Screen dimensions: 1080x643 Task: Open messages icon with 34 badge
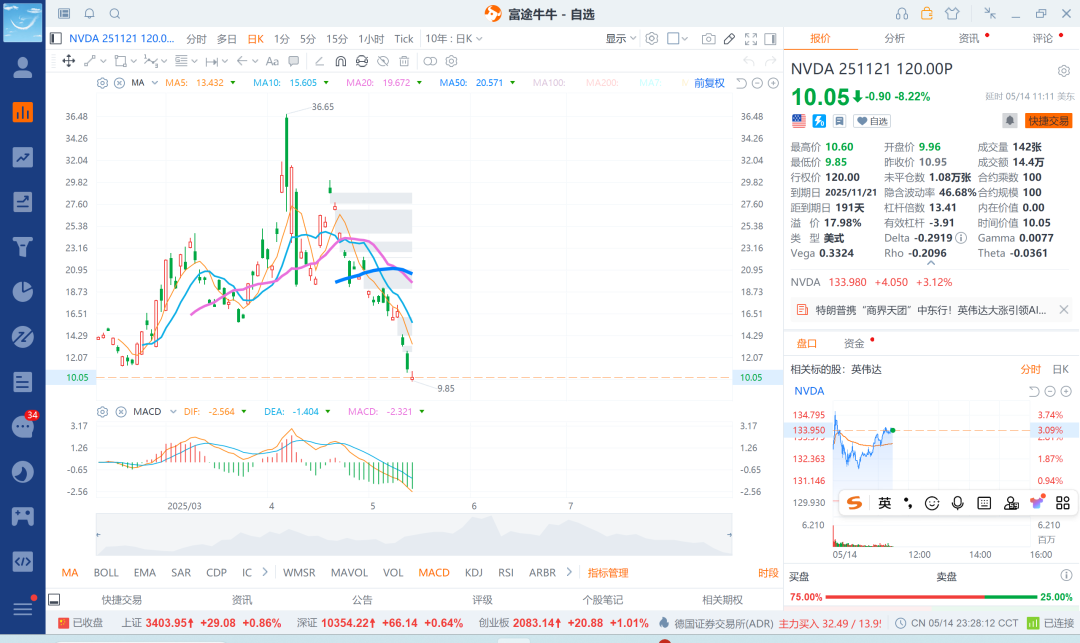[23, 426]
